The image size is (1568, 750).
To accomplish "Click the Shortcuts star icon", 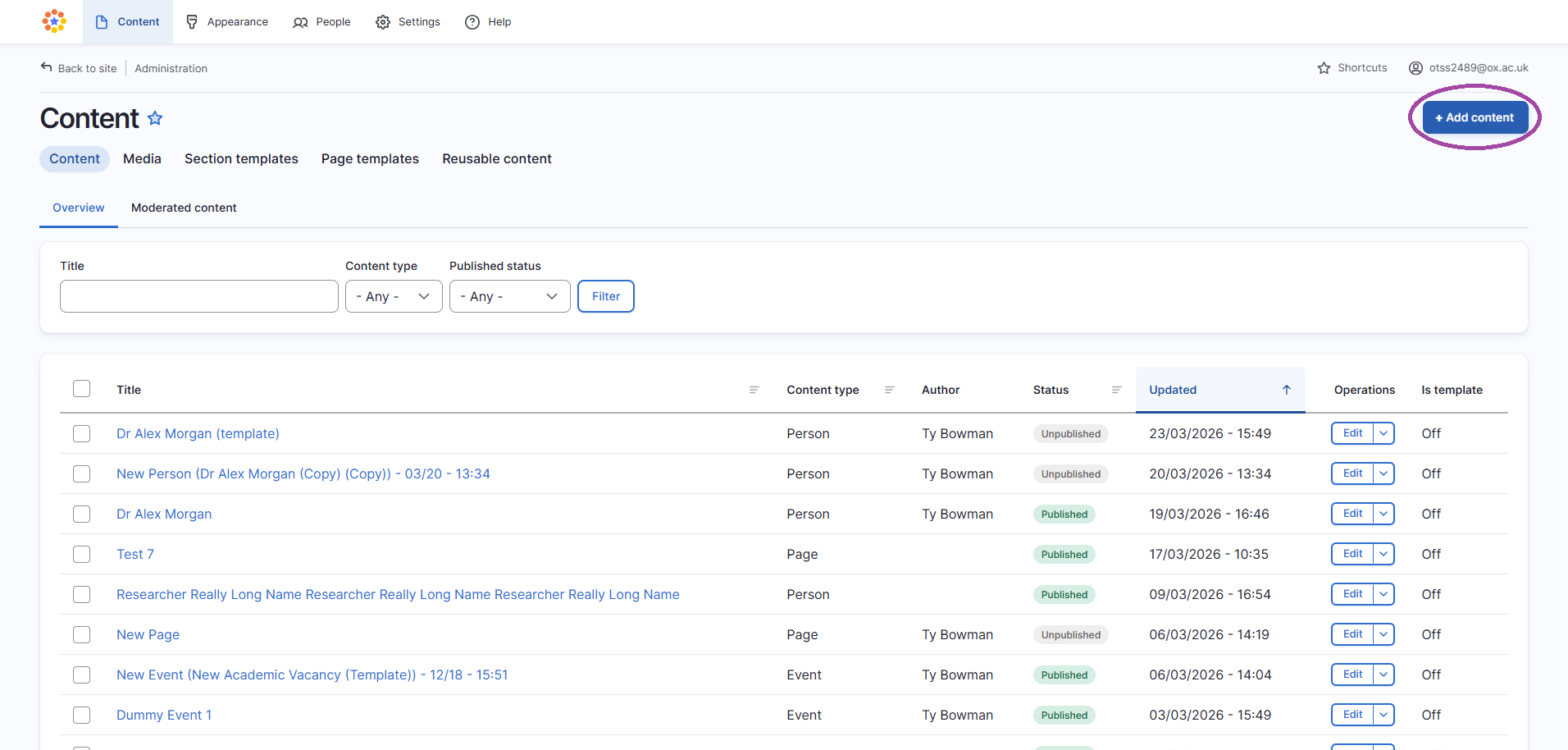I will [x=1323, y=67].
